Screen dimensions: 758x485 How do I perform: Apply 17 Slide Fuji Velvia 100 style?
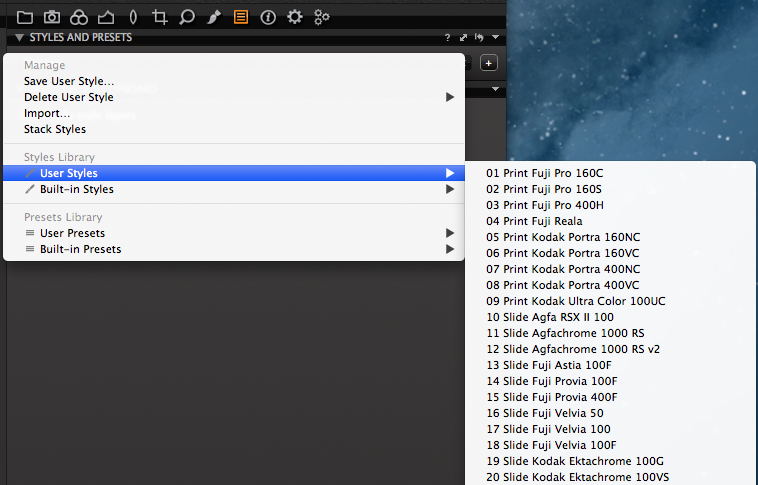click(x=610, y=428)
